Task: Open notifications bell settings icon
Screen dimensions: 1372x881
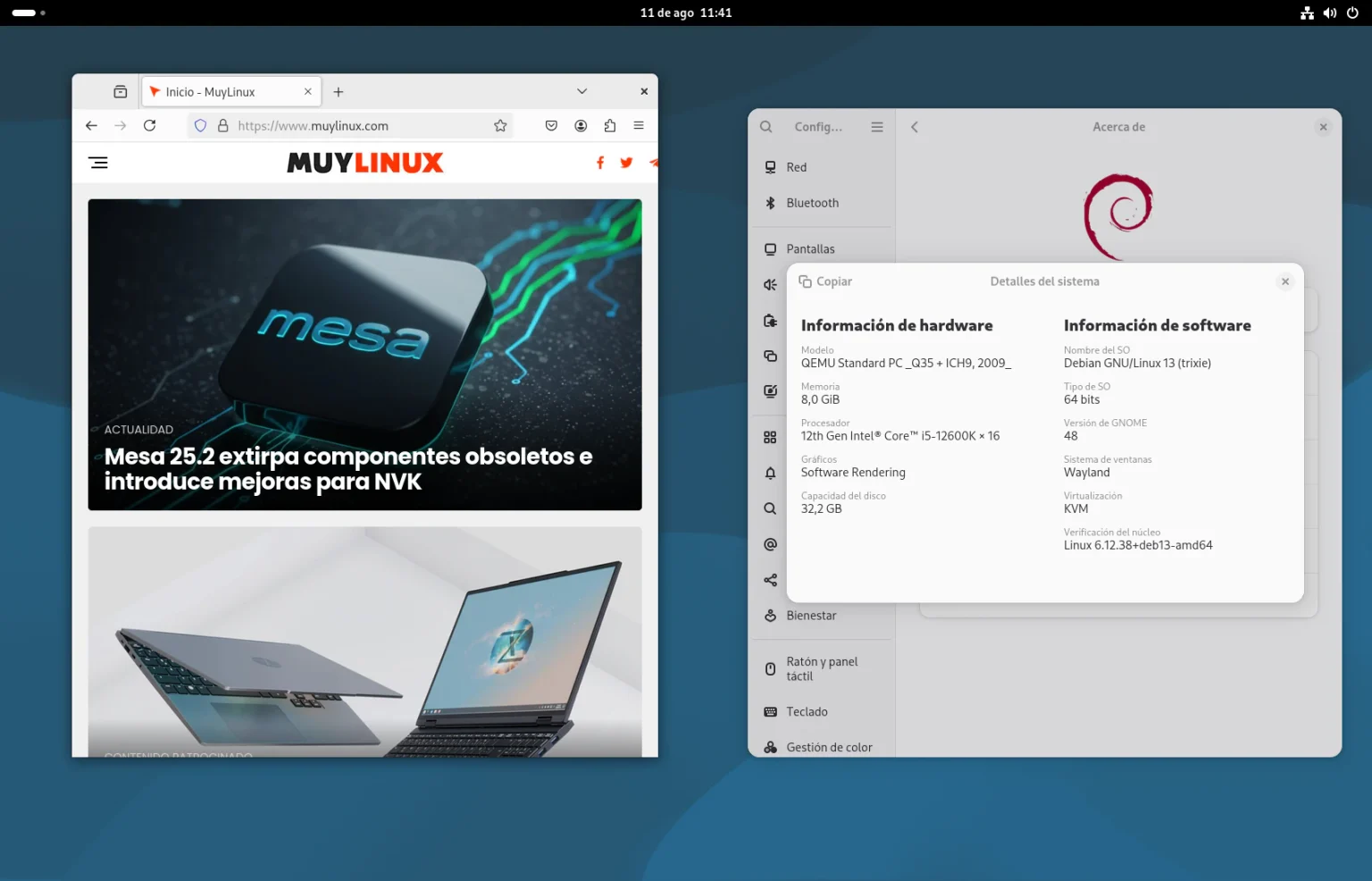Action: click(x=770, y=473)
